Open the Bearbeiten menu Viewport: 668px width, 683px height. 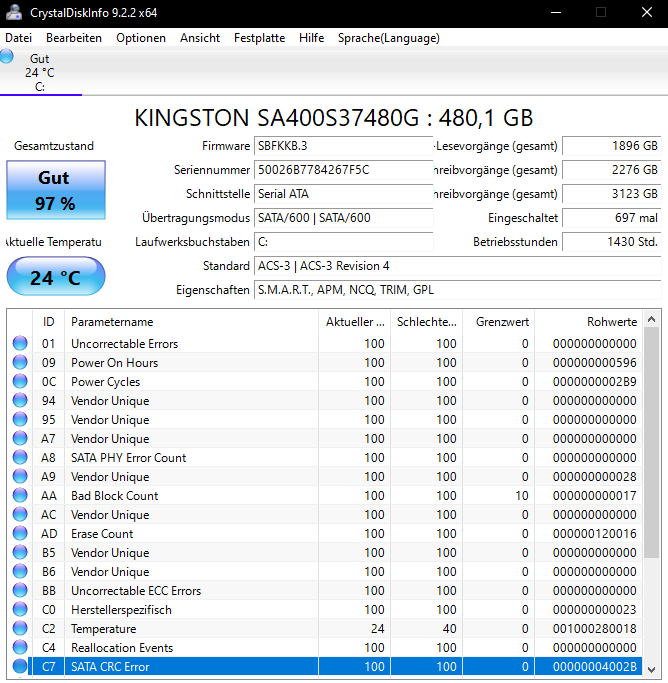point(74,38)
